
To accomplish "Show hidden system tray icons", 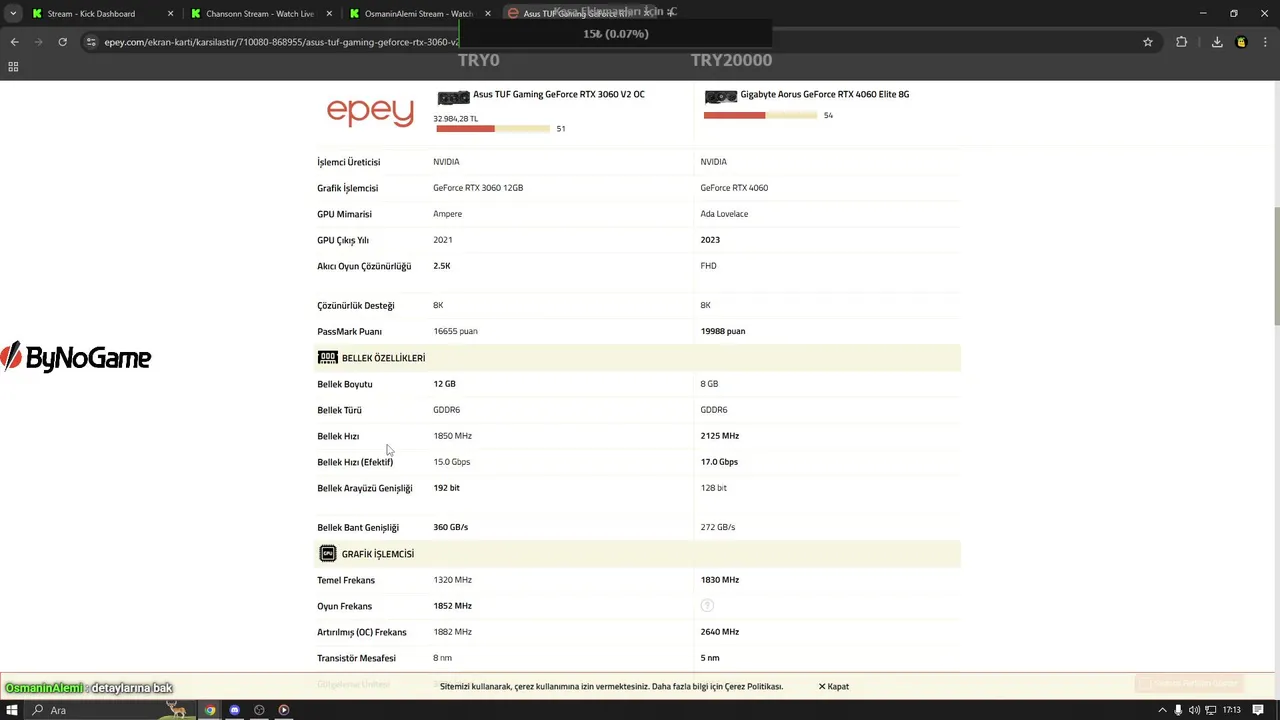I will [1162, 710].
